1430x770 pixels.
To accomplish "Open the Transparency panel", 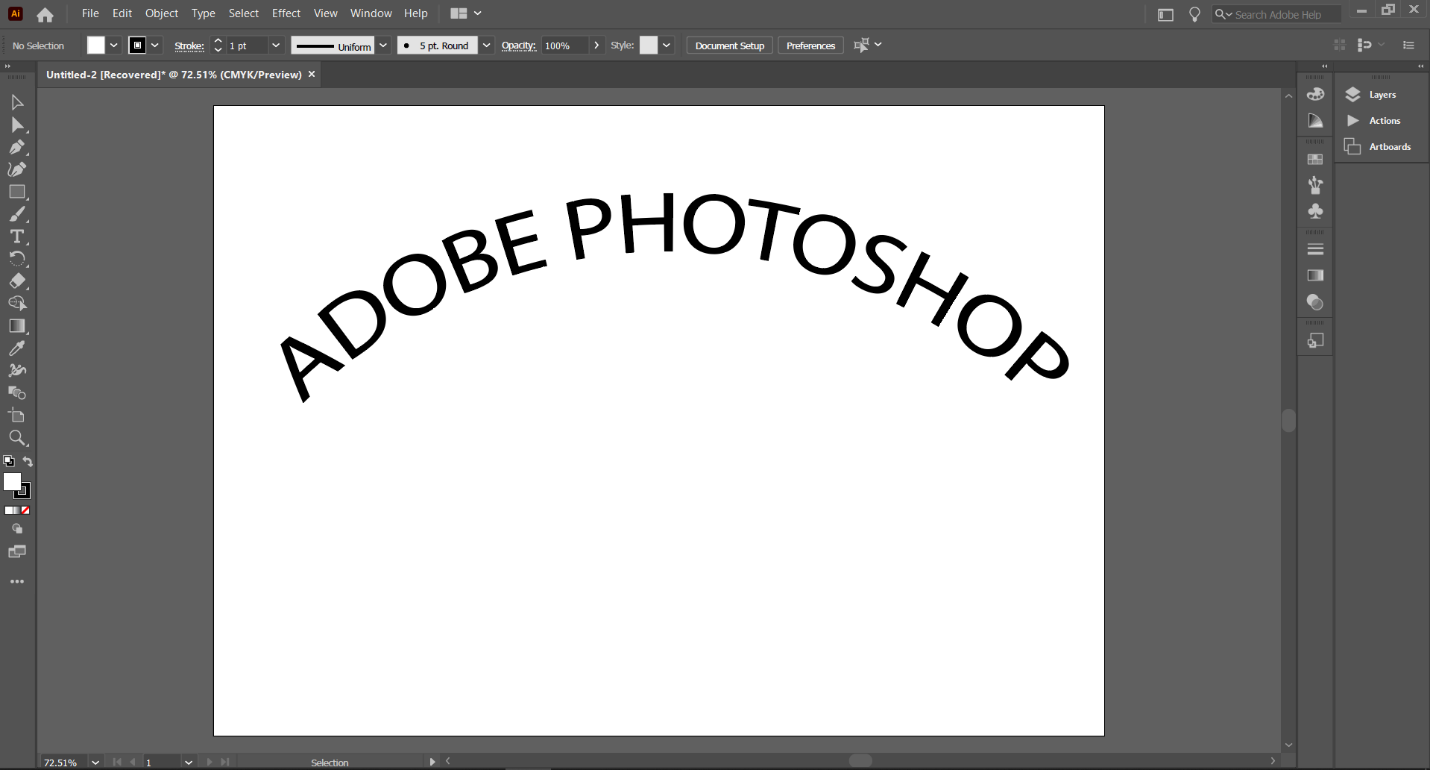I will (x=1316, y=302).
